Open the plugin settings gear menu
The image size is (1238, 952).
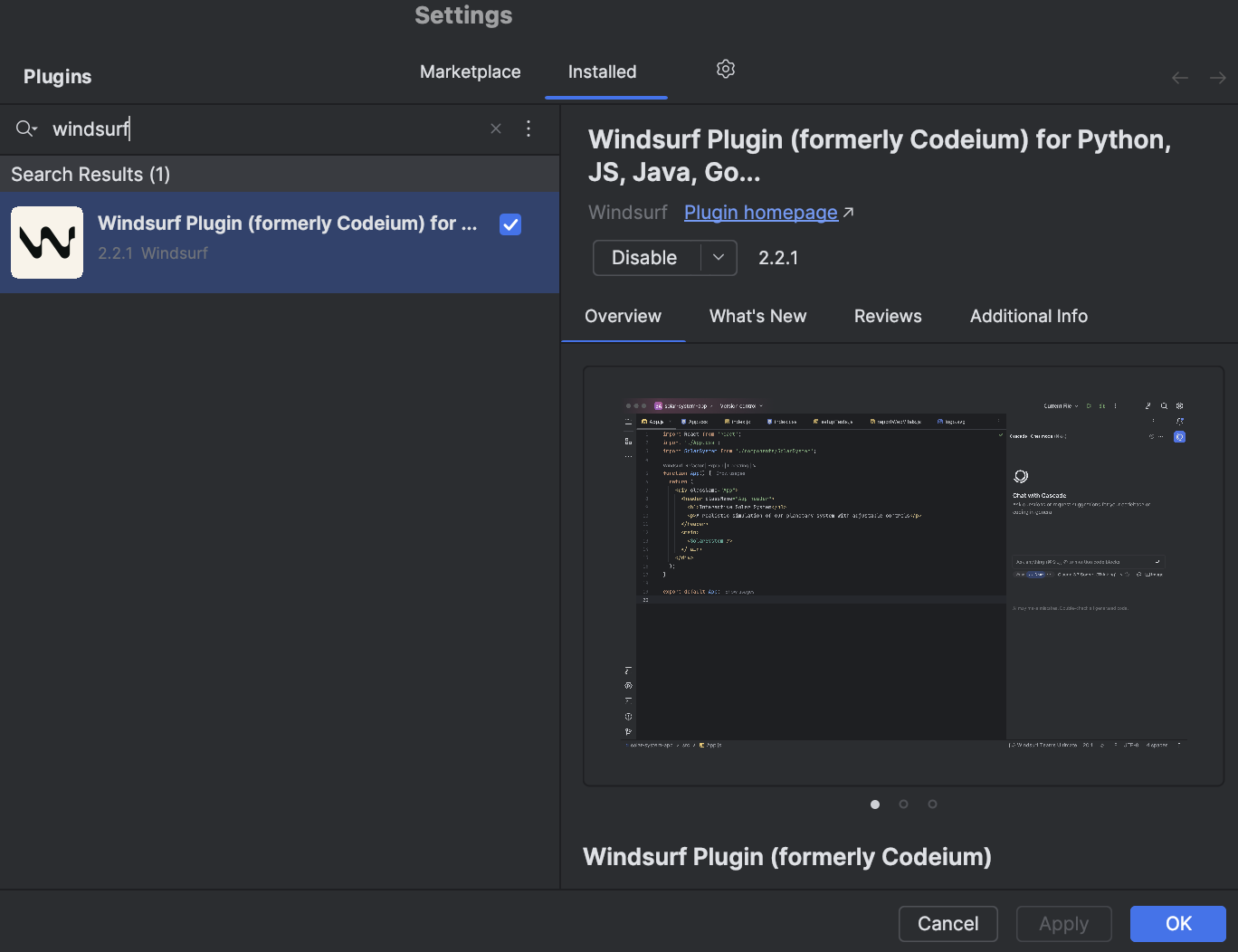(x=726, y=70)
